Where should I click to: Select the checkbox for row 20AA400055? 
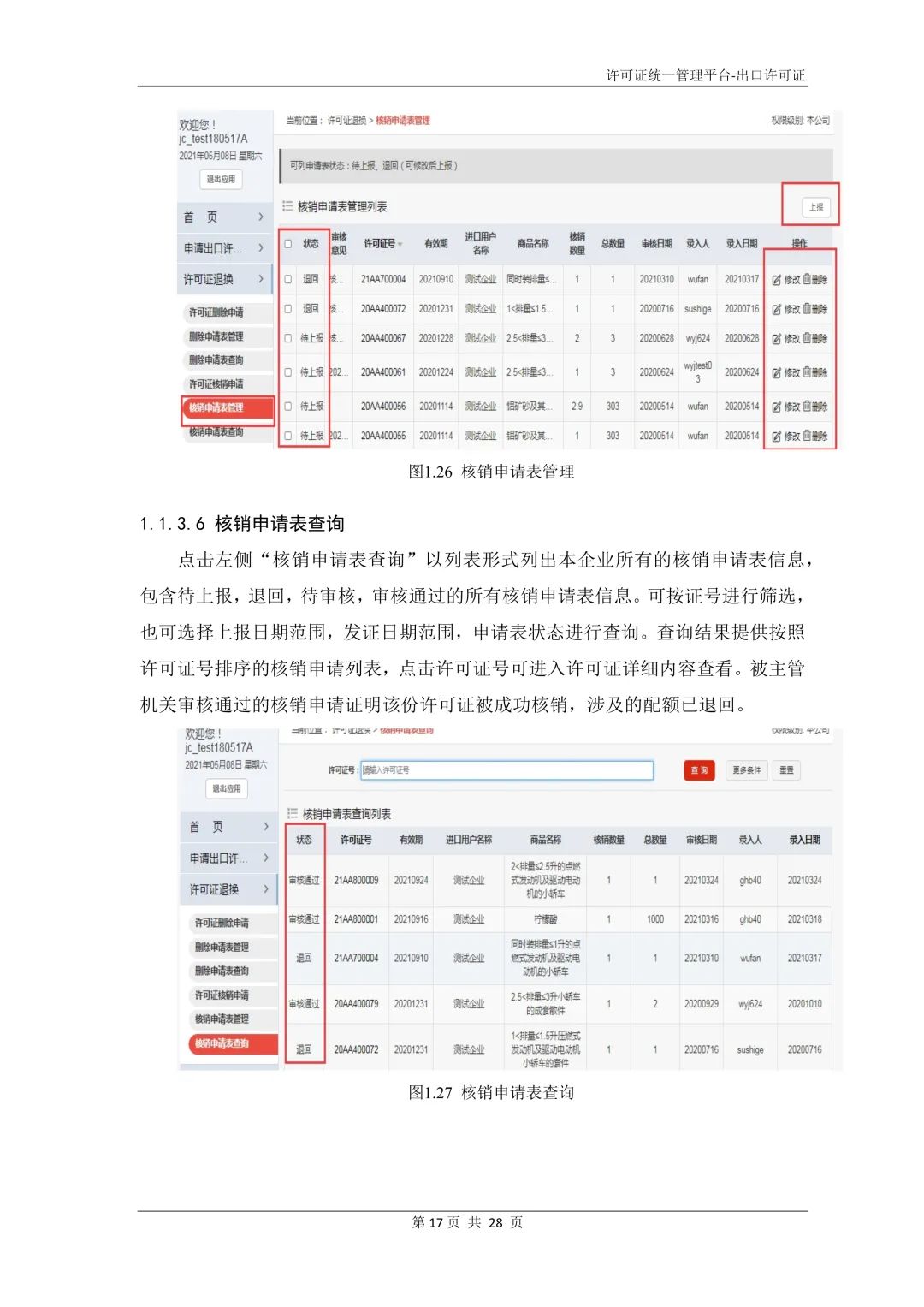[288, 436]
